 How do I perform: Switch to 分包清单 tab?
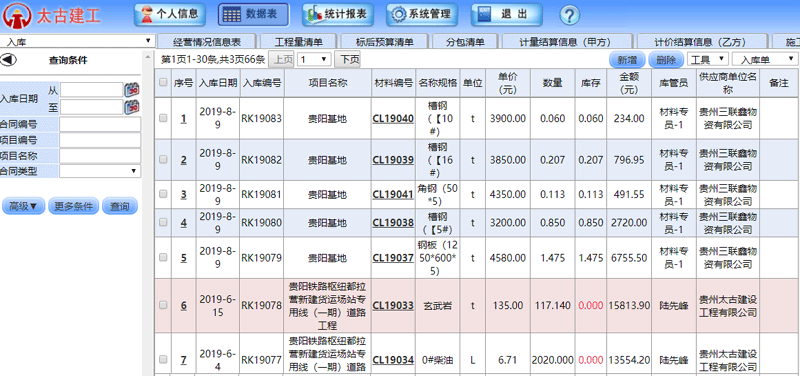click(x=465, y=42)
